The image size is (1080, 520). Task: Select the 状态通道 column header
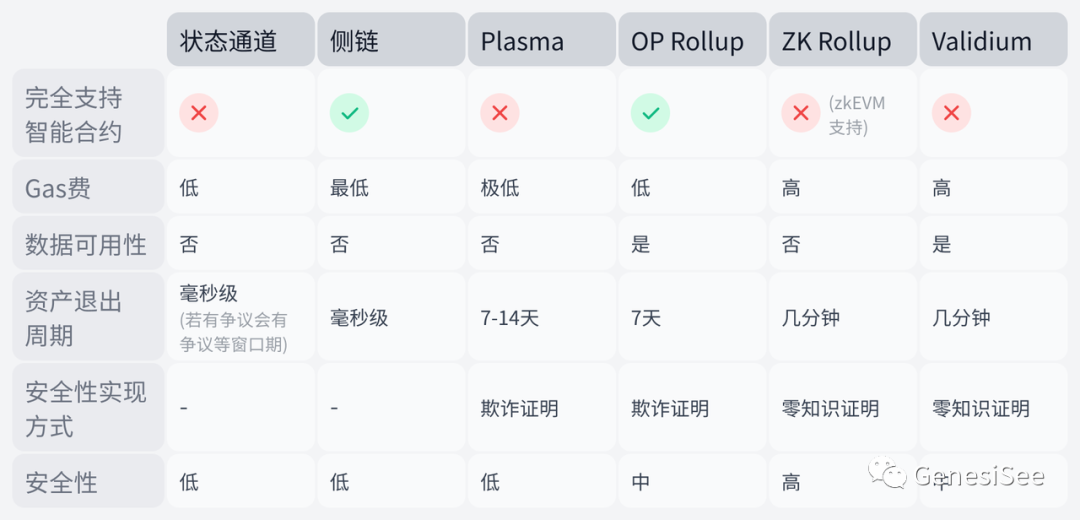[x=228, y=41]
